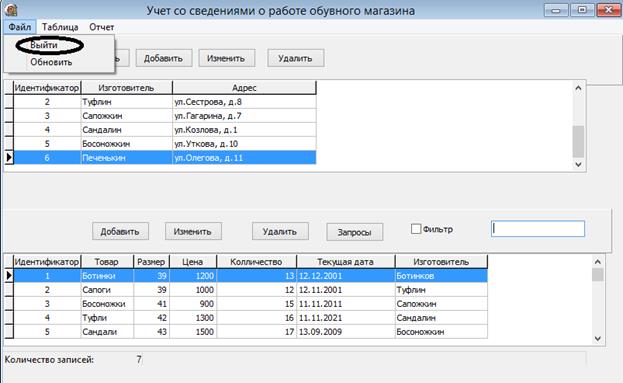
Task: Click the date cell 11.11.2011
Action: (346, 304)
